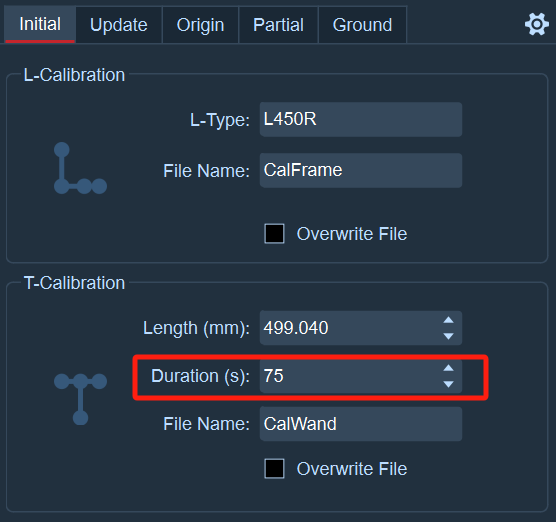
Task: Click the CalFrame file name field
Action: click(361, 170)
